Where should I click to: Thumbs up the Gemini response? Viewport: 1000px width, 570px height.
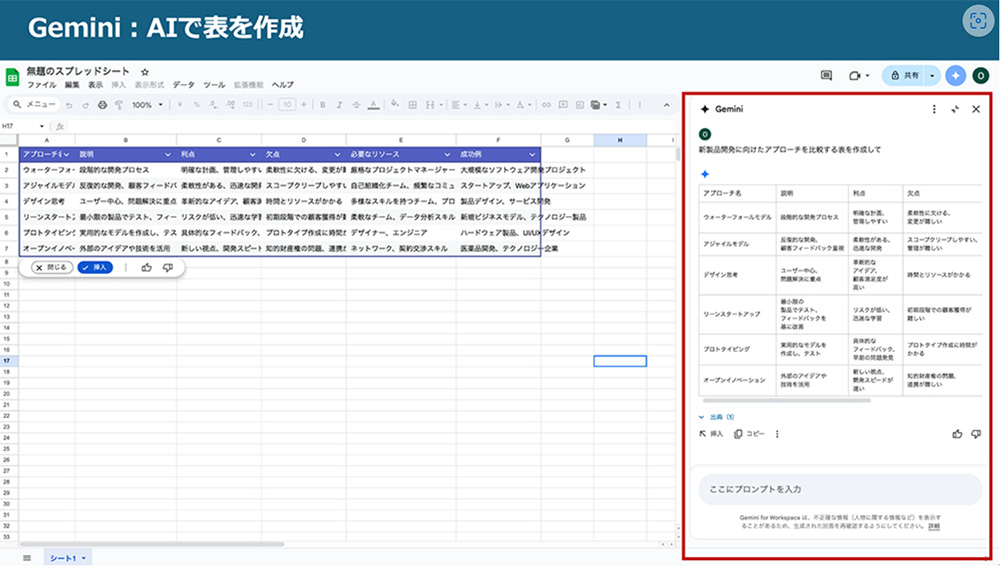click(957, 434)
